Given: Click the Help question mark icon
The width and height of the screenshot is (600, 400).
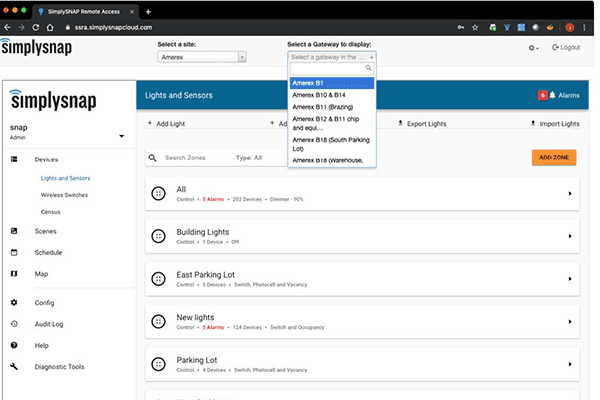Looking at the screenshot, I should click(x=14, y=345).
